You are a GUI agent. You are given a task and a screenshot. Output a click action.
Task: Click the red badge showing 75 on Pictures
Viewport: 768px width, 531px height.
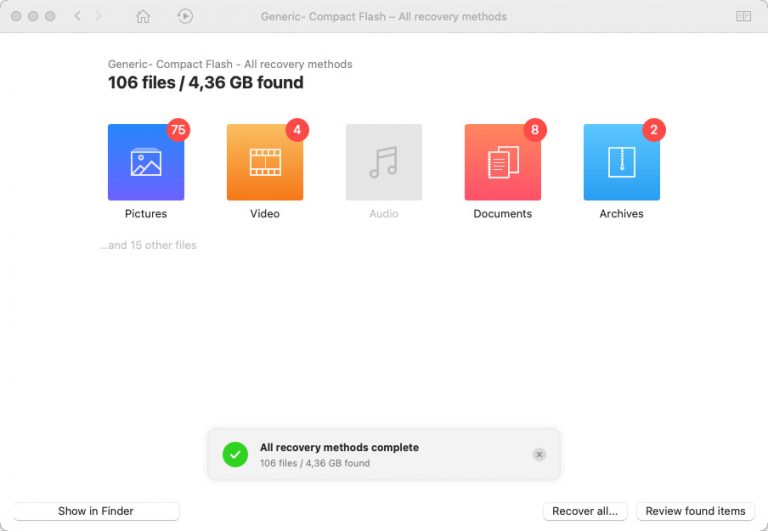(x=178, y=130)
